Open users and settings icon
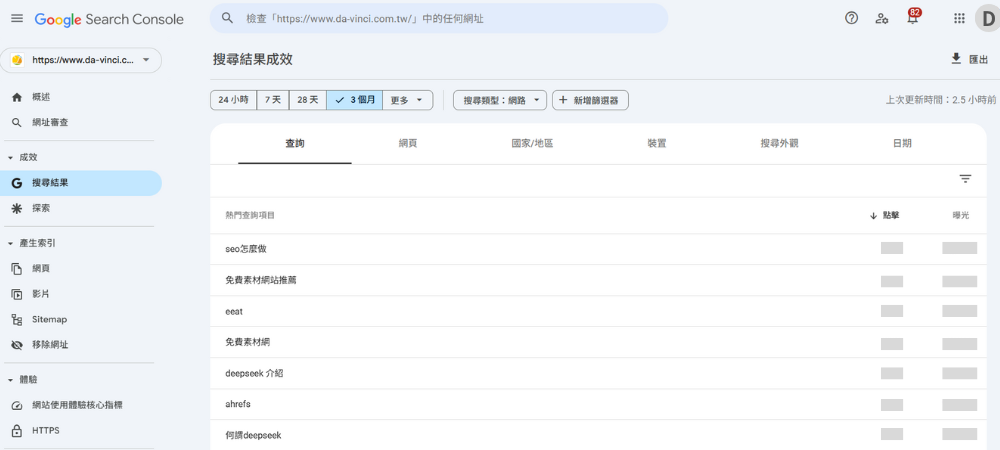 click(882, 18)
